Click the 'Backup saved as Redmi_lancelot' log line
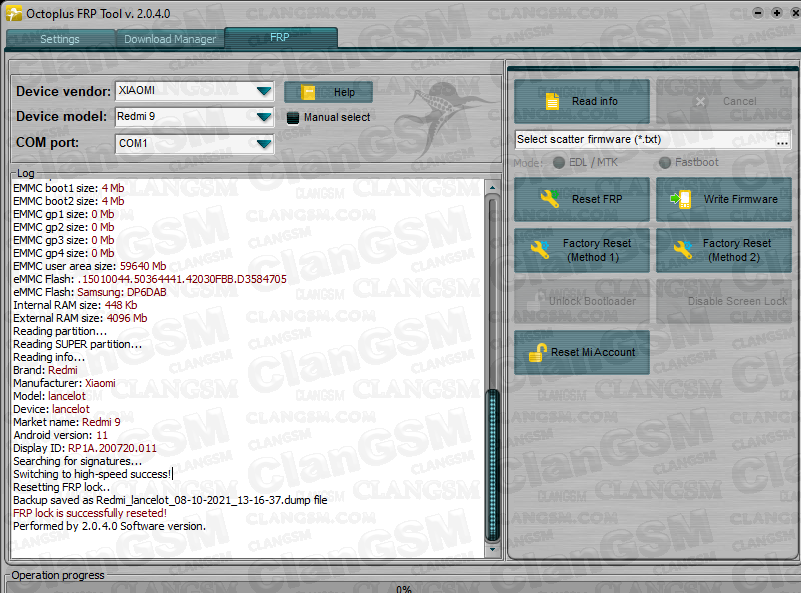This screenshot has height=593, width=801. [x=170, y=500]
